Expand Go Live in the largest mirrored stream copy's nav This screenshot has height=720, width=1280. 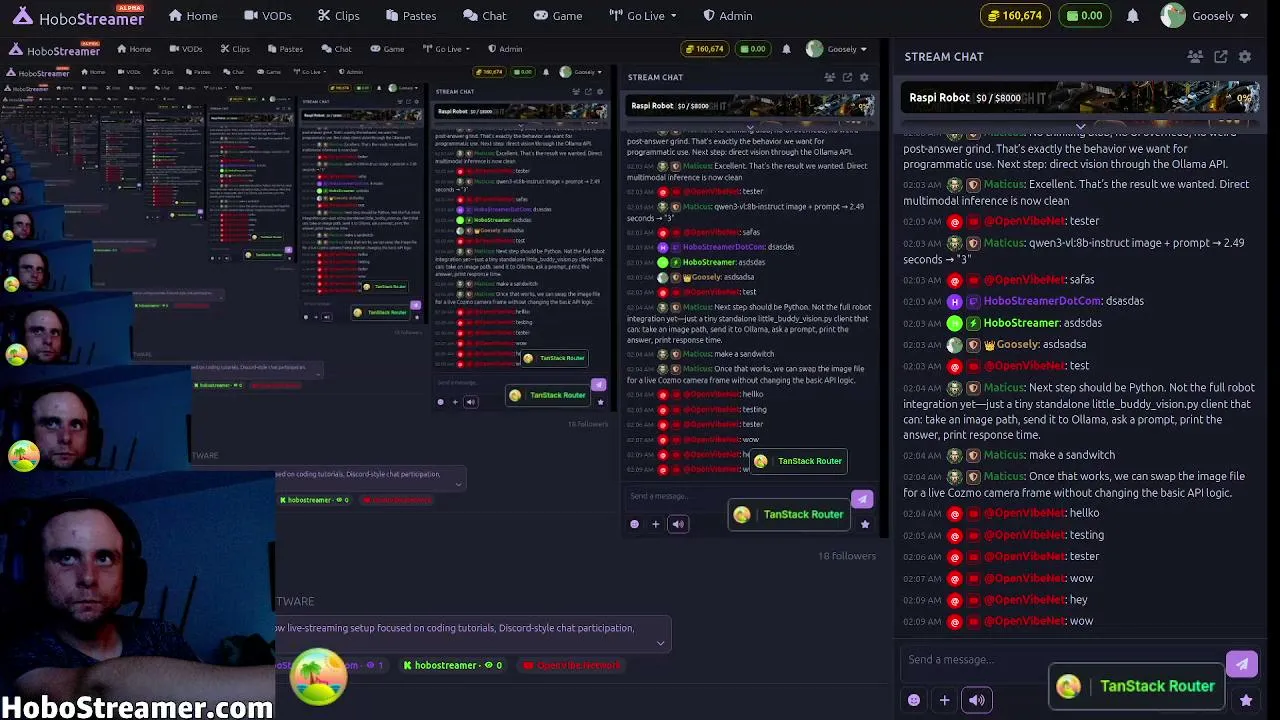tap(445, 49)
